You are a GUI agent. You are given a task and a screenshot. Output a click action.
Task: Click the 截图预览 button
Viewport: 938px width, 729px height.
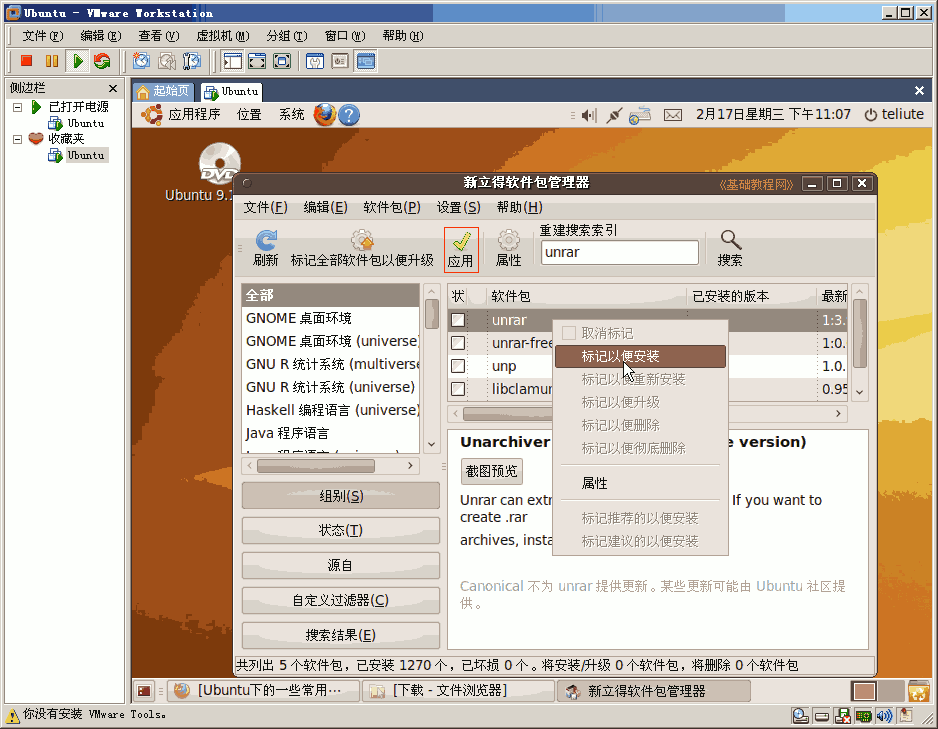(x=491, y=471)
